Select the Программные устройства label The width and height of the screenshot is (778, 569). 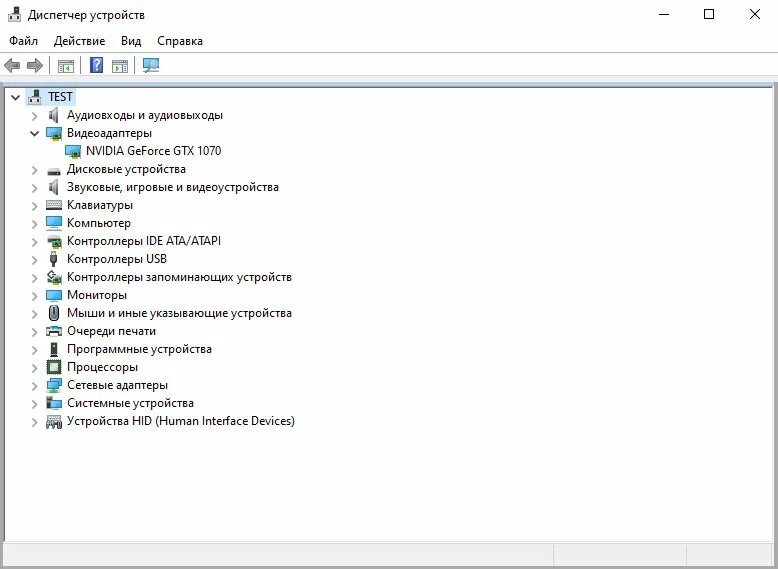pyautogui.click(x=139, y=349)
